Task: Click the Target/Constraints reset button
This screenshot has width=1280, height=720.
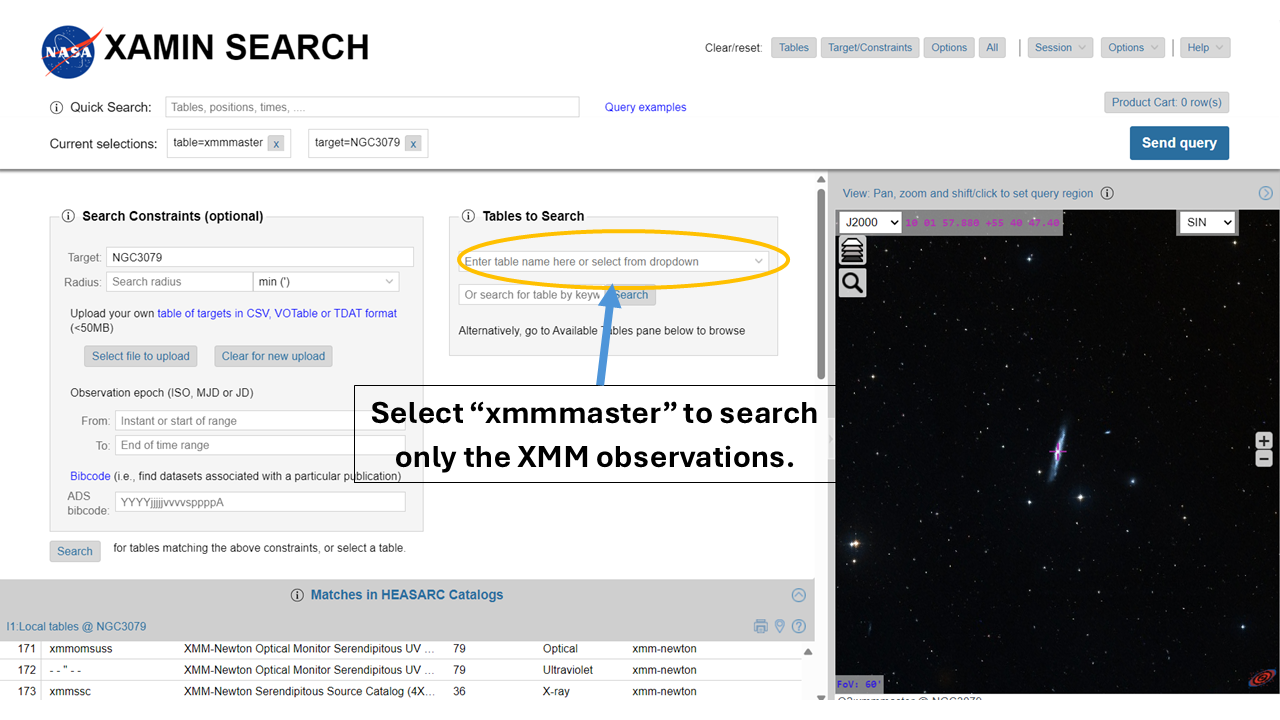Action: [870, 48]
